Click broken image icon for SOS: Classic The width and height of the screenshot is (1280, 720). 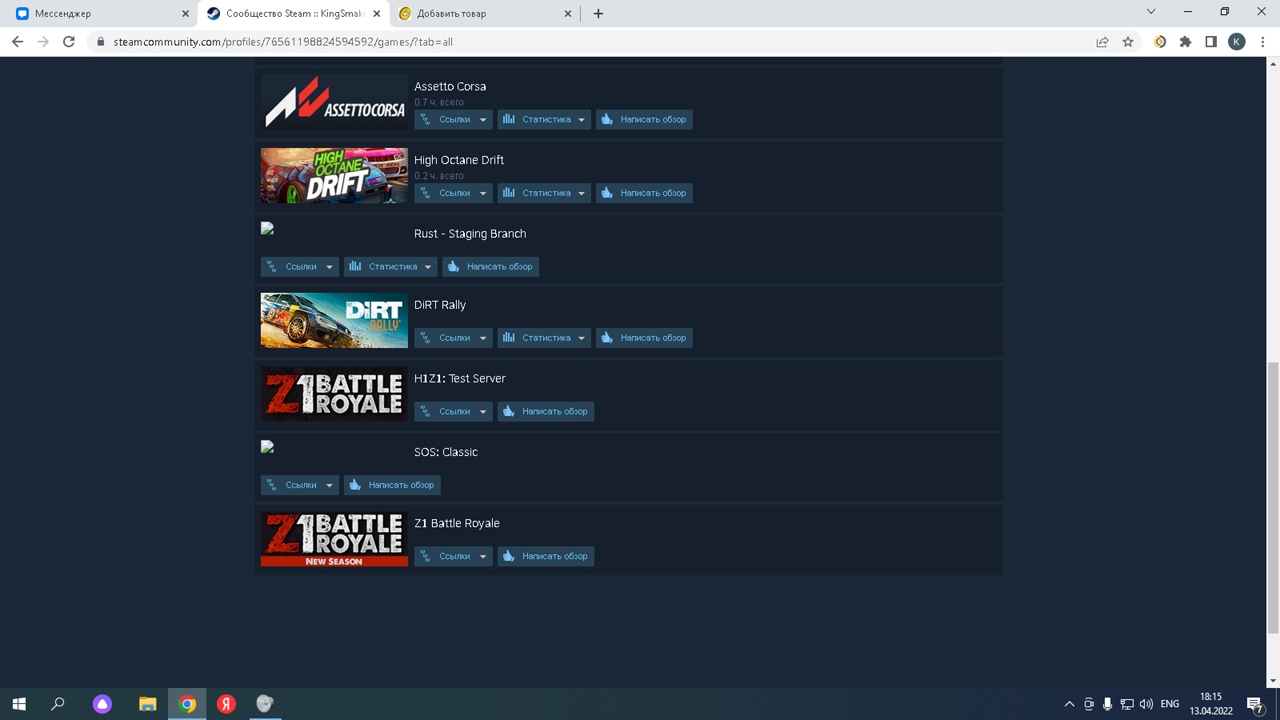[267, 447]
